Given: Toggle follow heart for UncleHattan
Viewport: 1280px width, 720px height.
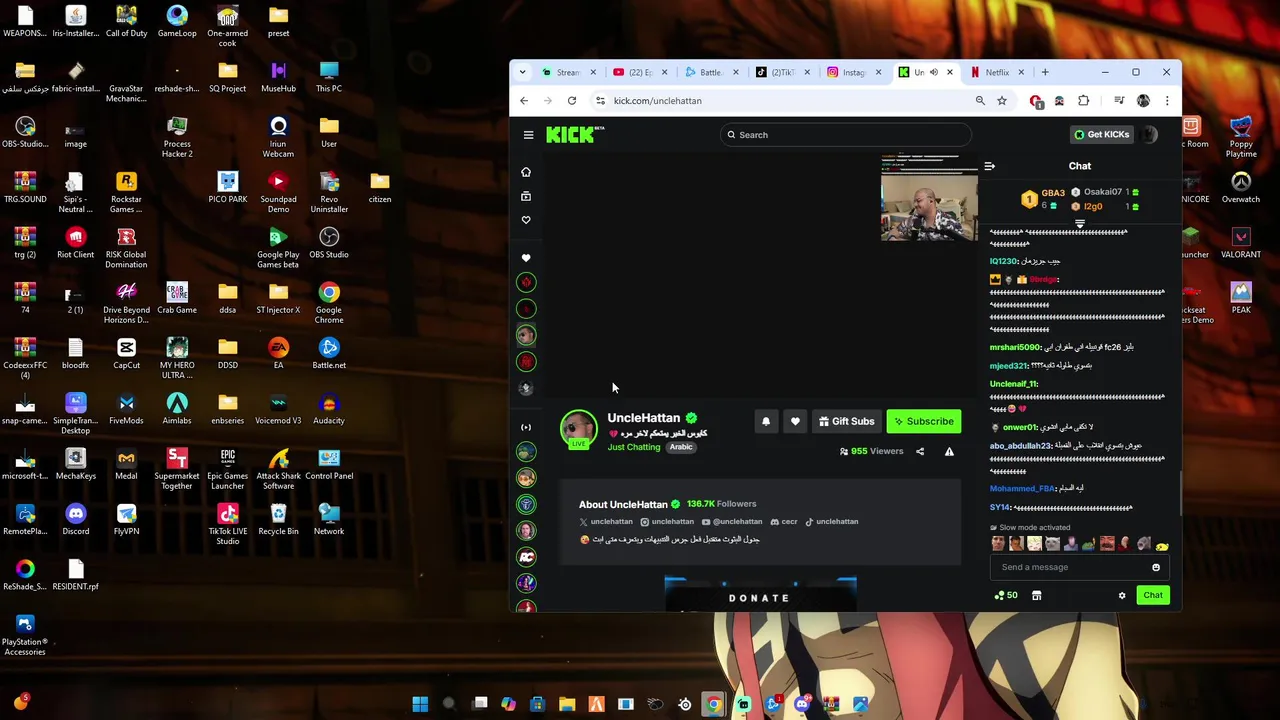Looking at the screenshot, I should click(795, 422).
